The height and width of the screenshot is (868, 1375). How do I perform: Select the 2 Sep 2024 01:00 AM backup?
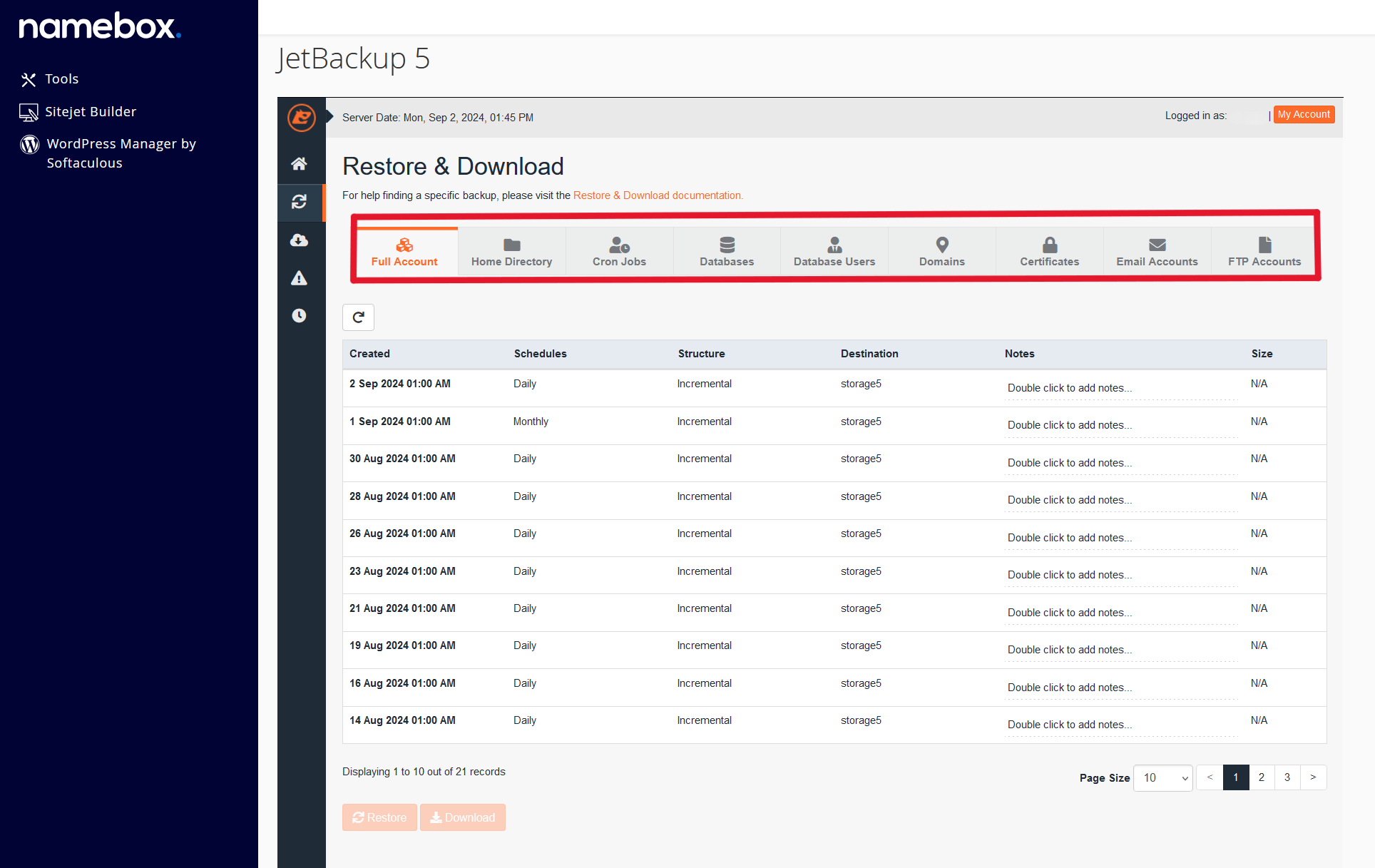pos(834,388)
